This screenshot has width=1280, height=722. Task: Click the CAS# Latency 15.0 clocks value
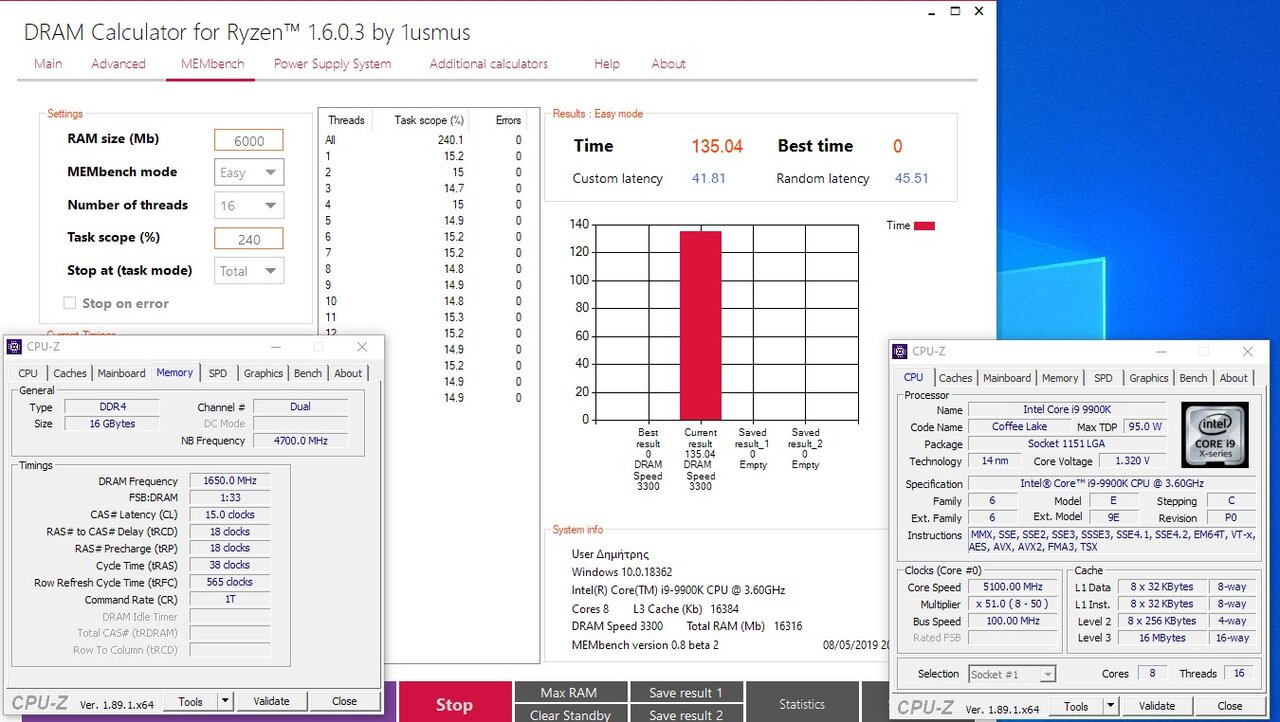(230, 515)
